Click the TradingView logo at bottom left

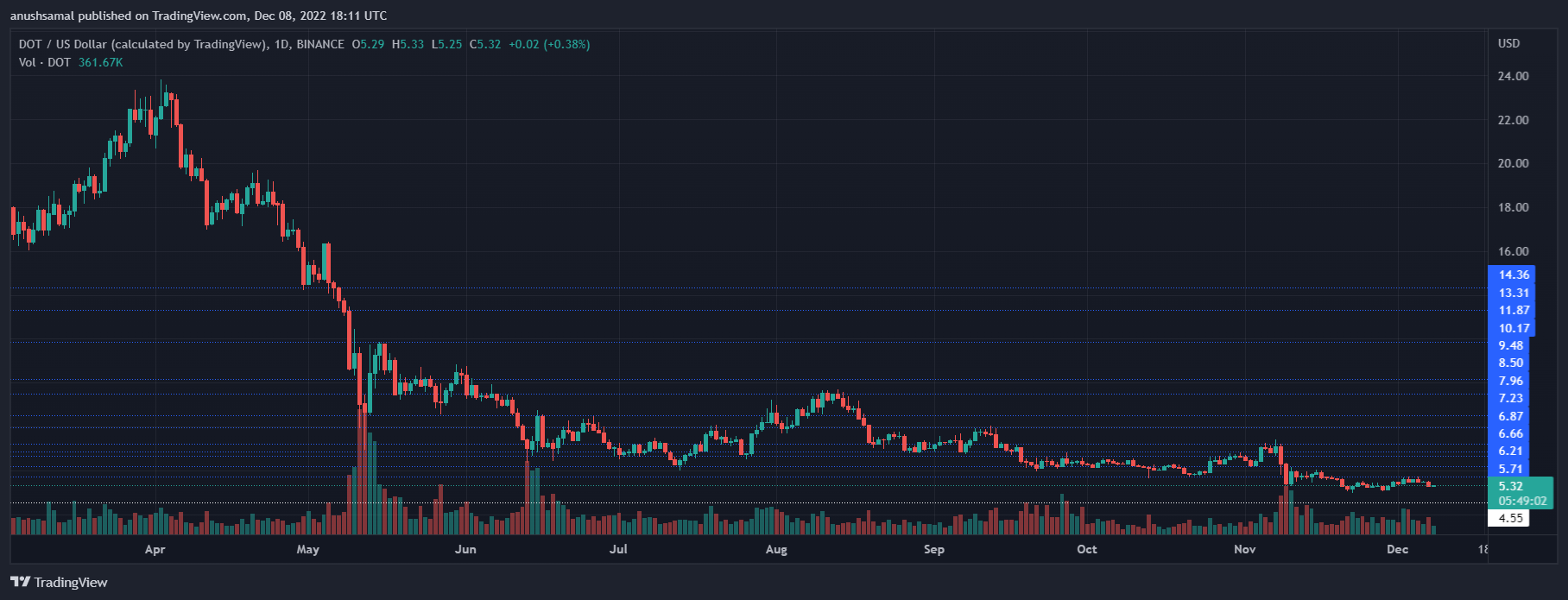59,582
